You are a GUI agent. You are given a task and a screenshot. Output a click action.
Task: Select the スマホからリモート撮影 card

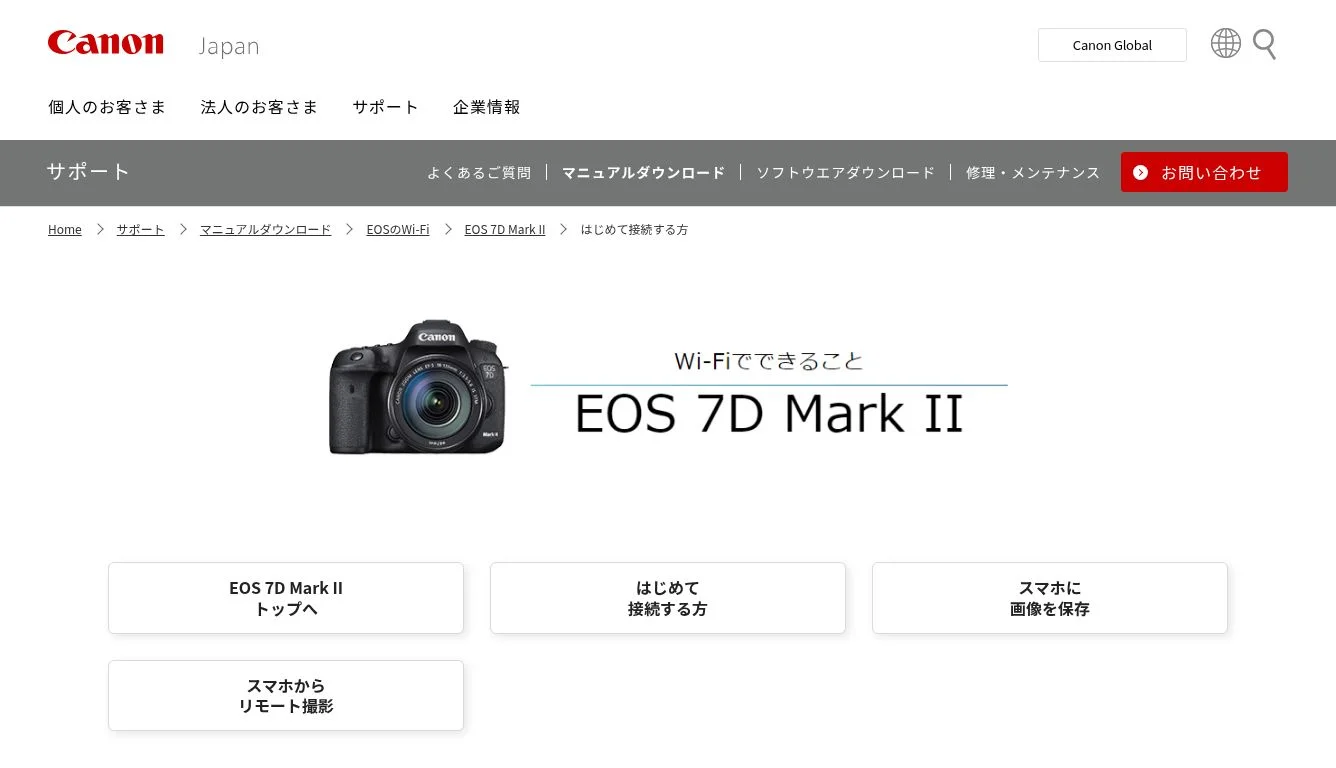click(286, 696)
